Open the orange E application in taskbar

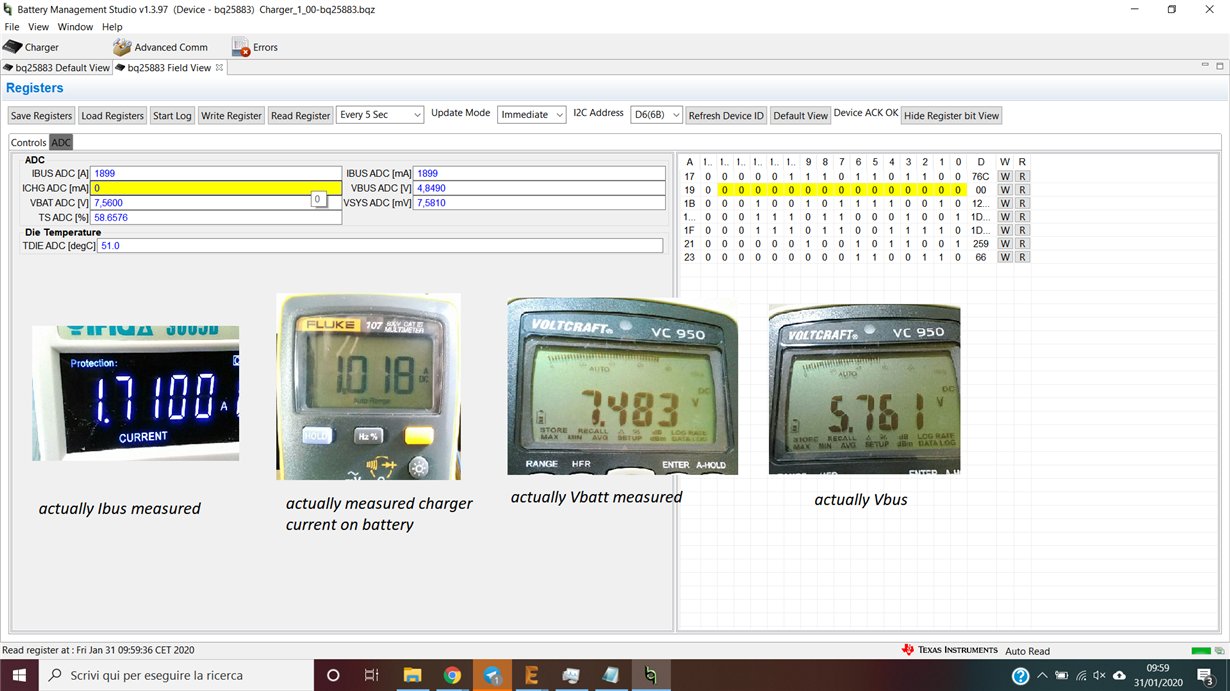(x=531, y=676)
